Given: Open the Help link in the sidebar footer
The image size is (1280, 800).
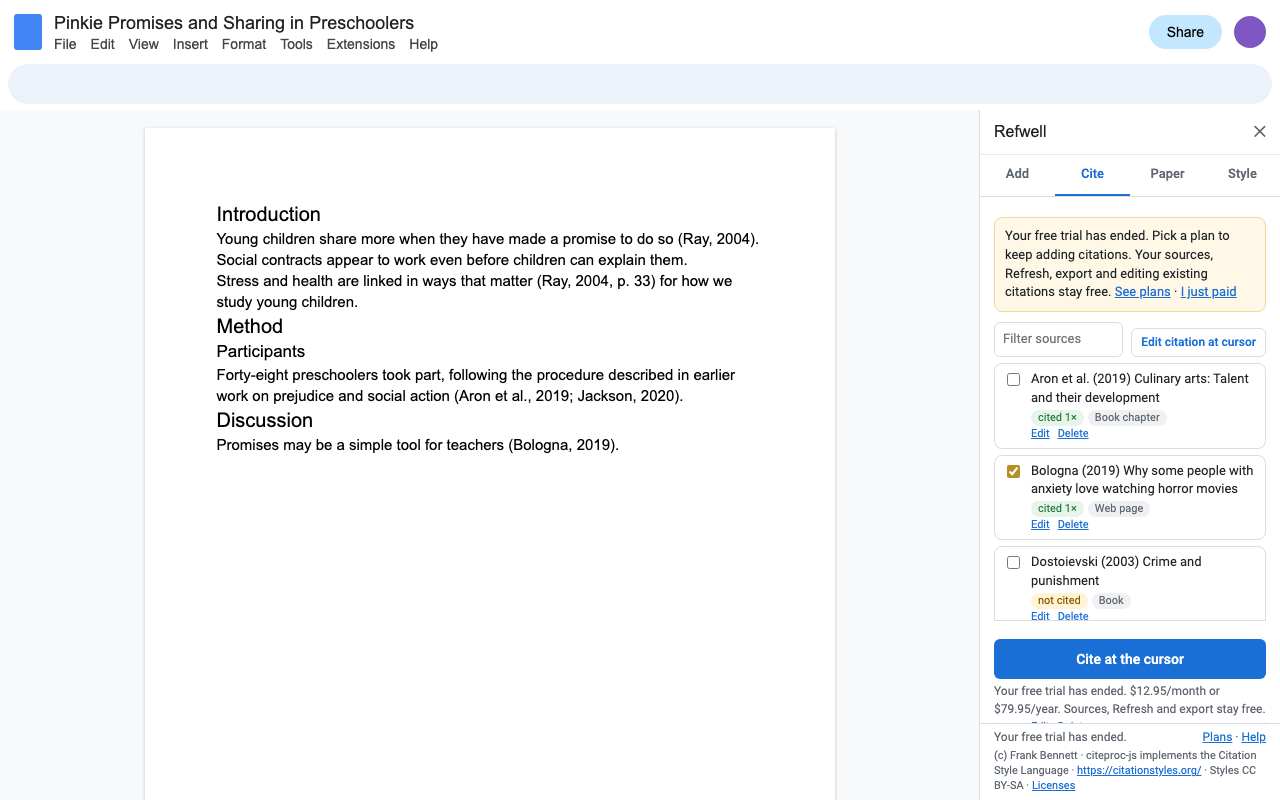Looking at the screenshot, I should point(1253,737).
